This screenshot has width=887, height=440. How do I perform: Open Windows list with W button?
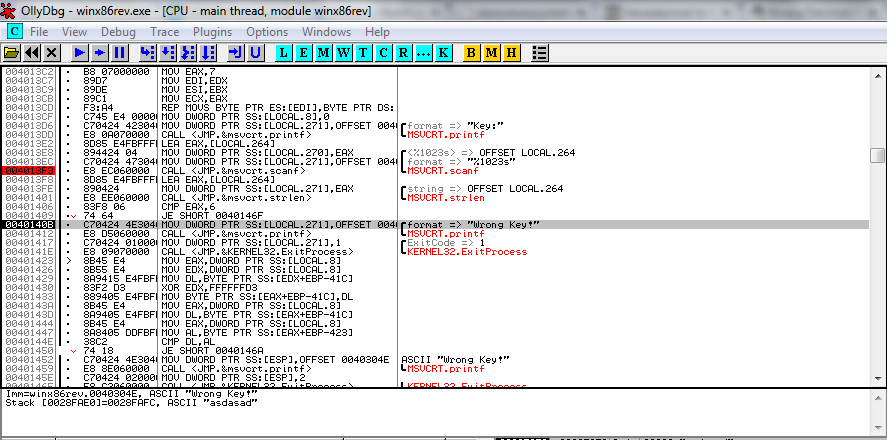343,53
